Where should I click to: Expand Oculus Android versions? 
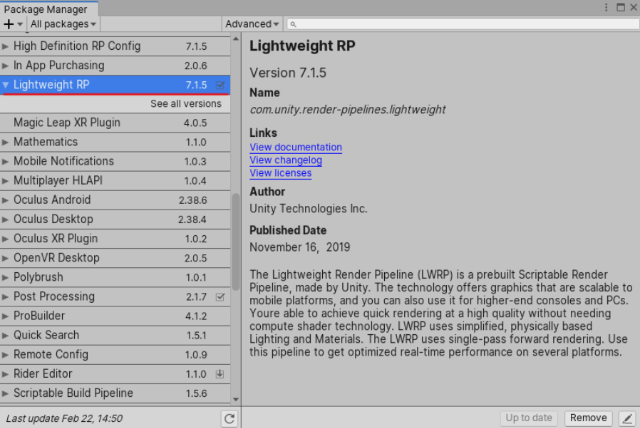click(5, 200)
